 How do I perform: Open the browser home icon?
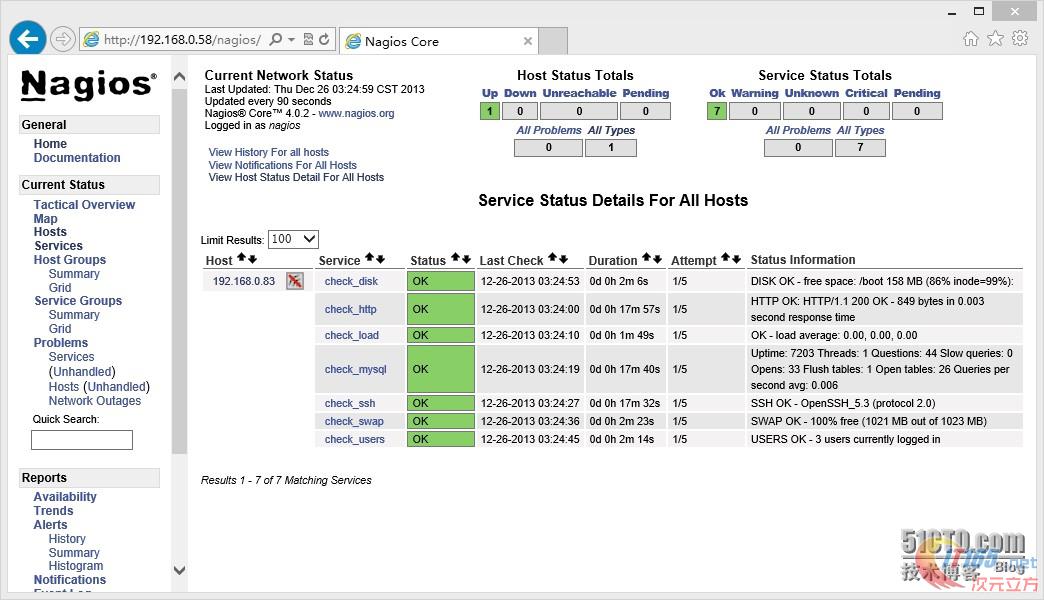point(971,39)
